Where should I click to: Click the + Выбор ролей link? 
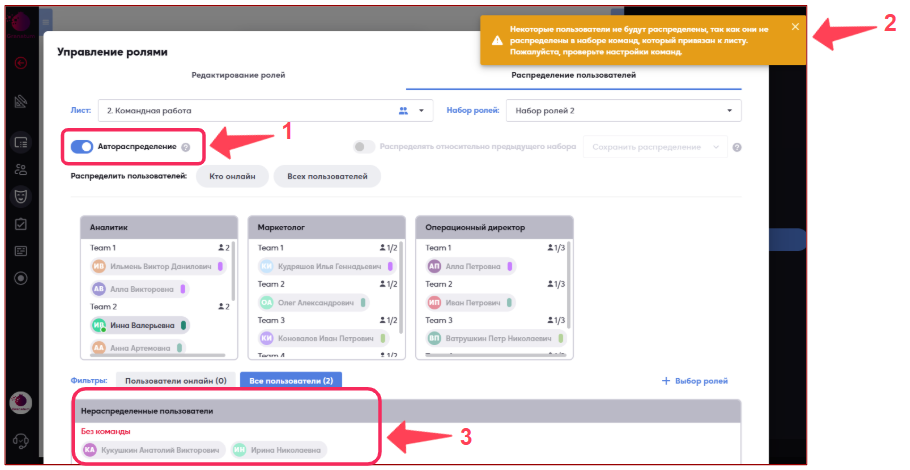pyautogui.click(x=695, y=381)
